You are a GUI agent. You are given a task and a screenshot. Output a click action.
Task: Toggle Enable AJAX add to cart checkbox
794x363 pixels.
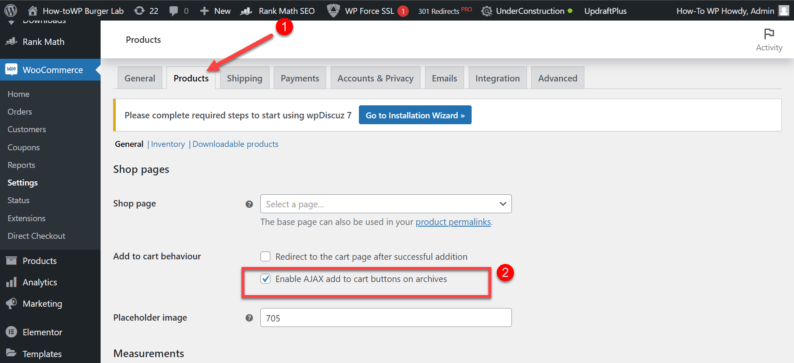pyautogui.click(x=265, y=279)
